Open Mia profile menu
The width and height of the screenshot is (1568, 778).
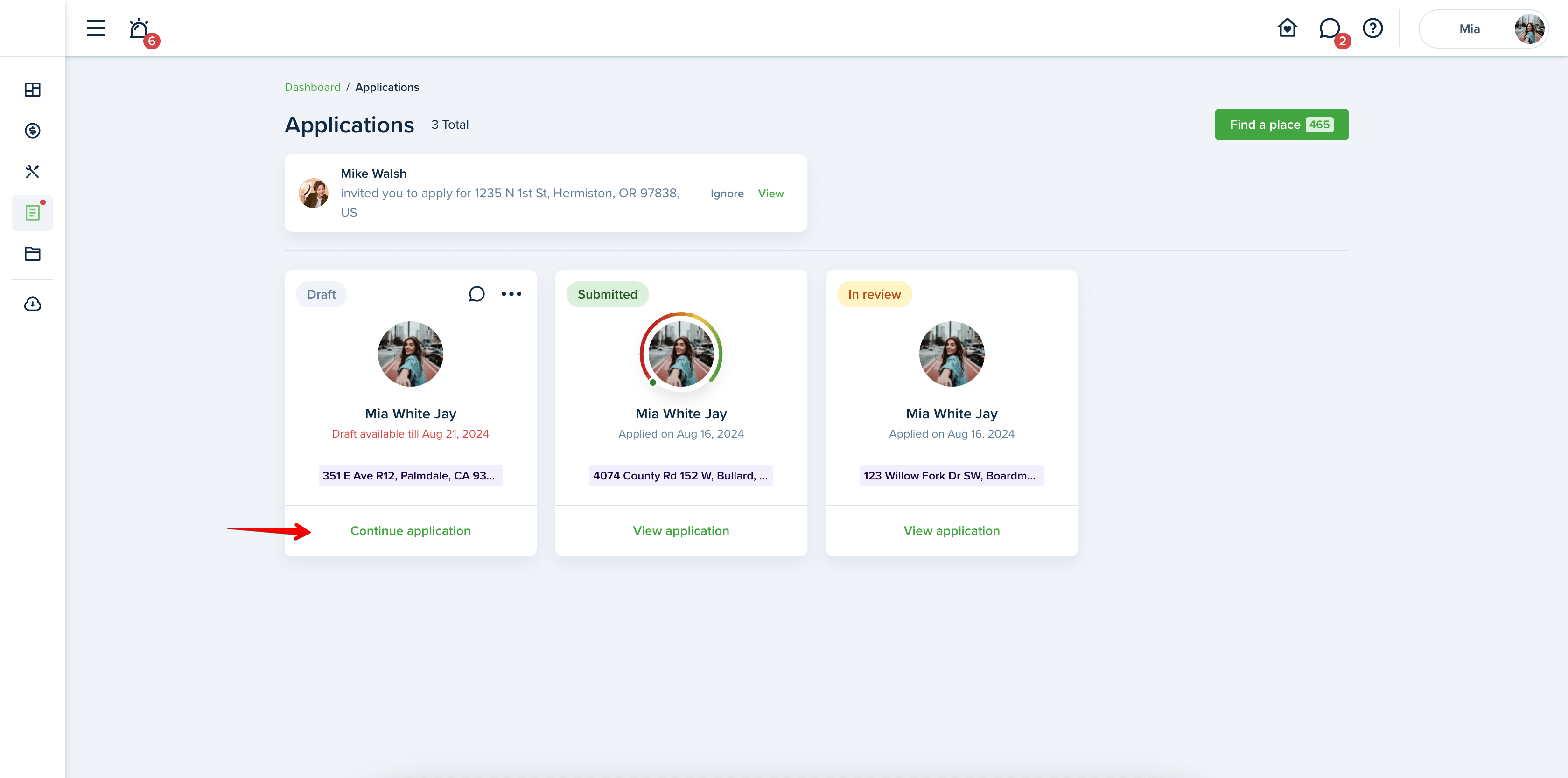coord(1484,28)
